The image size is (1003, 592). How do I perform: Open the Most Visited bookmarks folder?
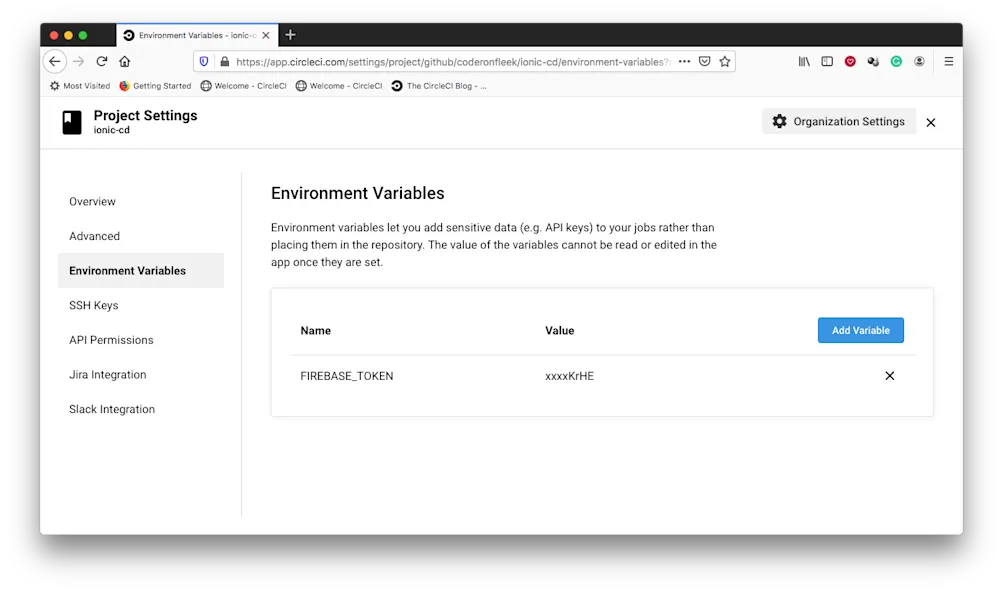pyautogui.click(x=79, y=86)
